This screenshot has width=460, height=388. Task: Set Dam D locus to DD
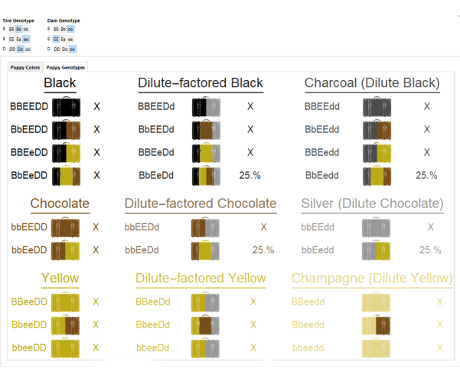57,49
